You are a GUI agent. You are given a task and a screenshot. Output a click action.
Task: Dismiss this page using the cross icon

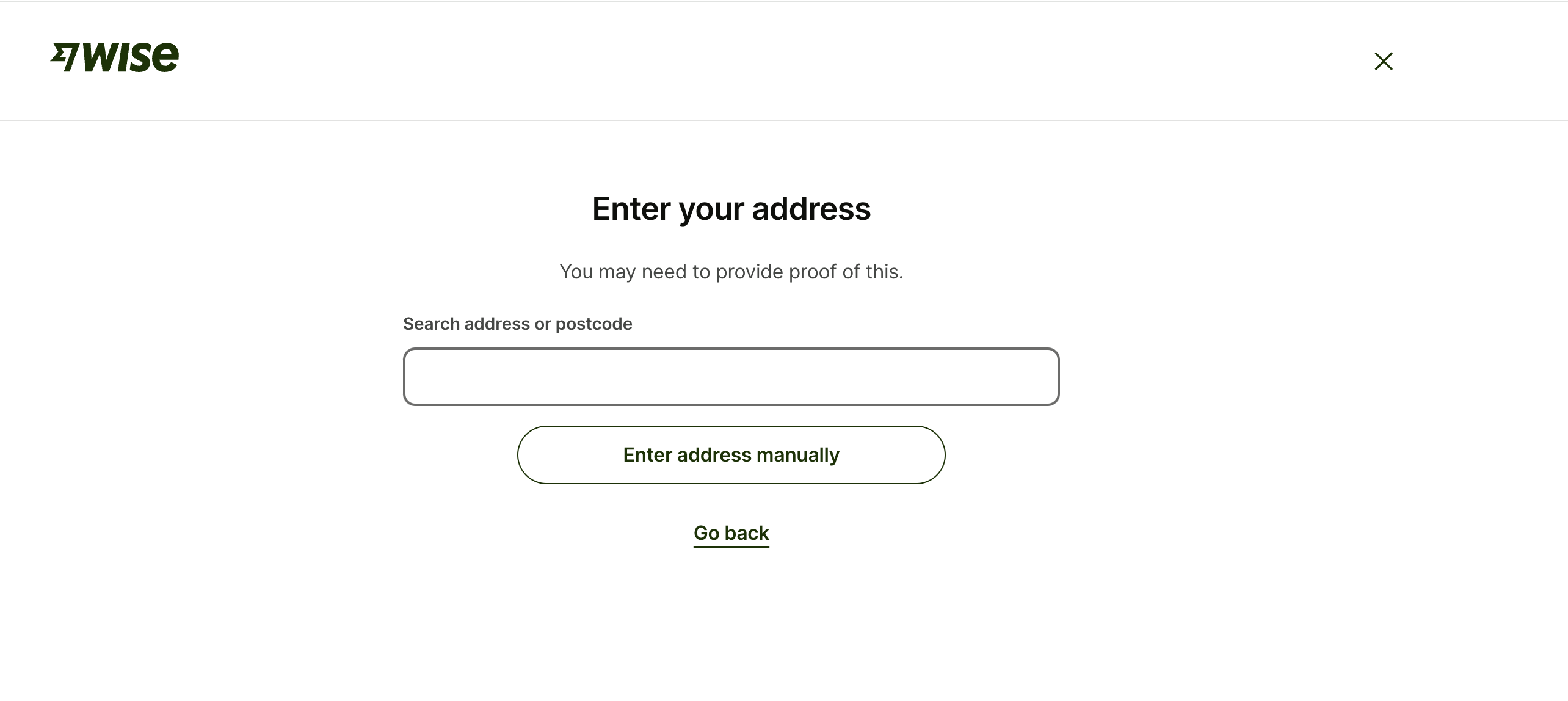(1384, 61)
